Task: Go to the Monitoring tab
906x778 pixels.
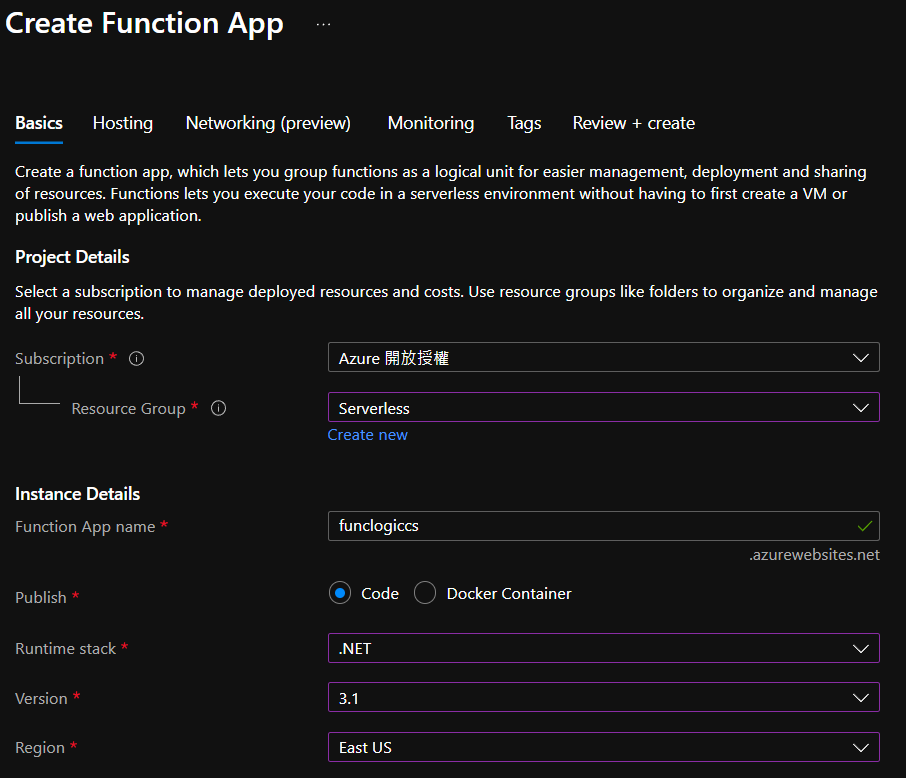Action: 431,123
